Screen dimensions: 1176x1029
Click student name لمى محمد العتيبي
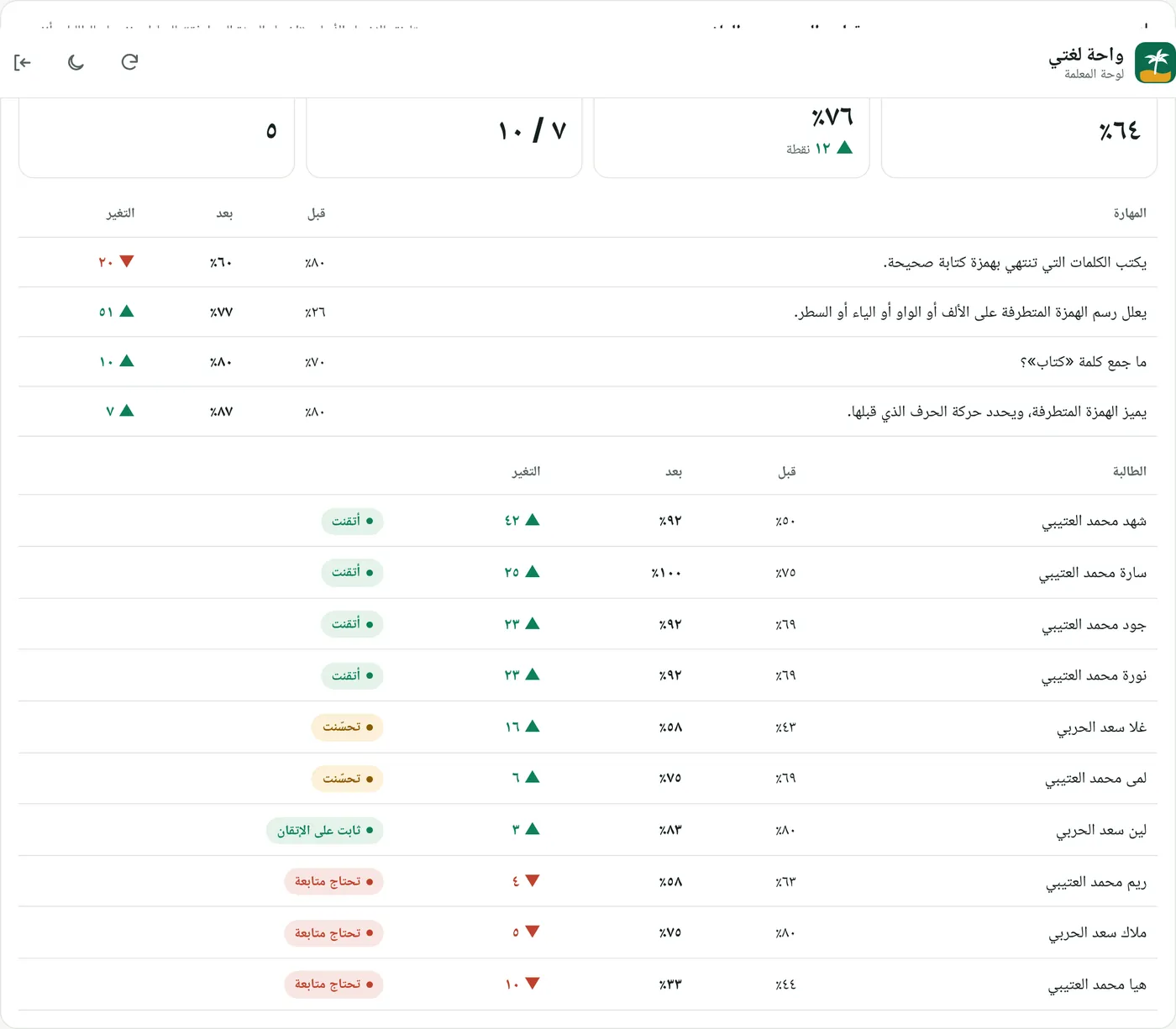(x=1096, y=779)
